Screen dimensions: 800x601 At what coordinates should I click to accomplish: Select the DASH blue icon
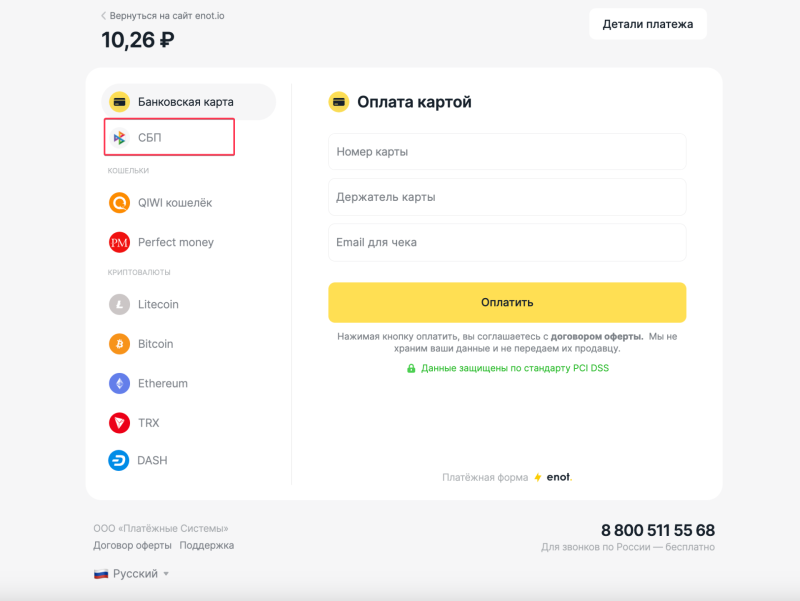pyautogui.click(x=119, y=460)
